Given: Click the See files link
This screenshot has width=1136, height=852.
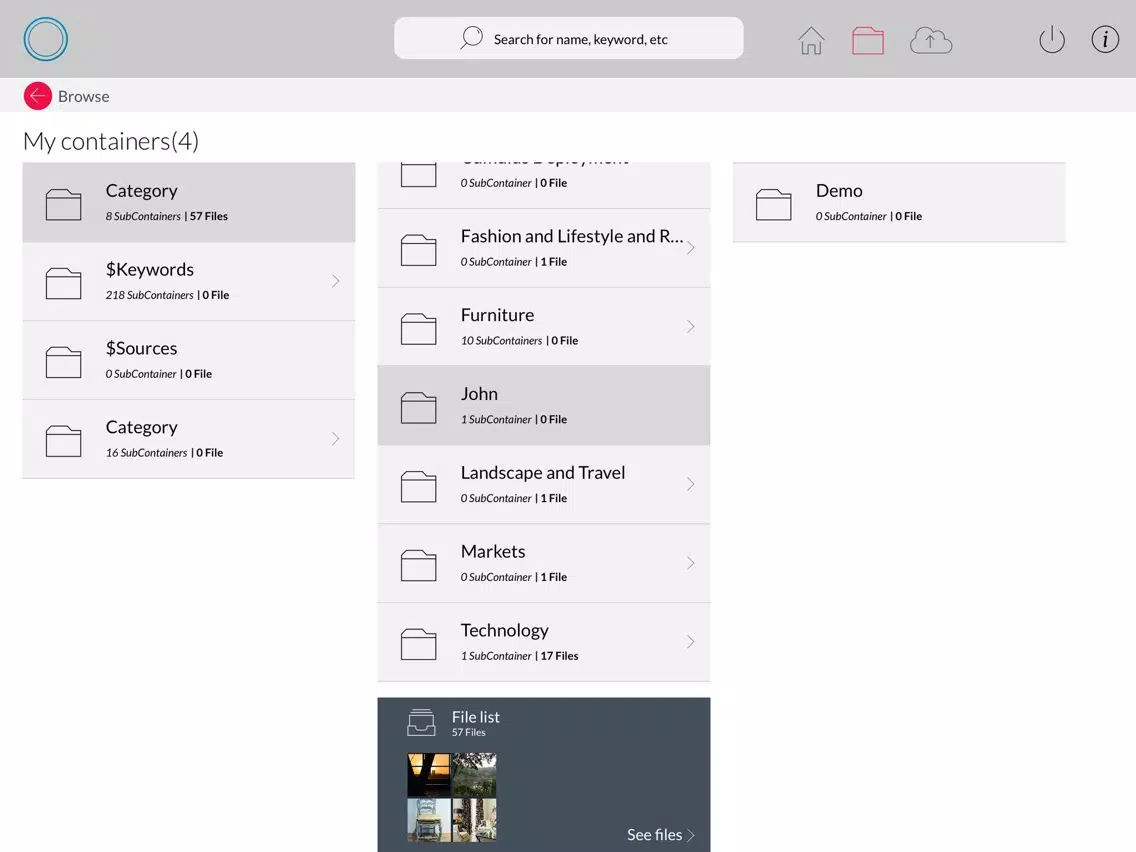Looking at the screenshot, I should 660,835.
